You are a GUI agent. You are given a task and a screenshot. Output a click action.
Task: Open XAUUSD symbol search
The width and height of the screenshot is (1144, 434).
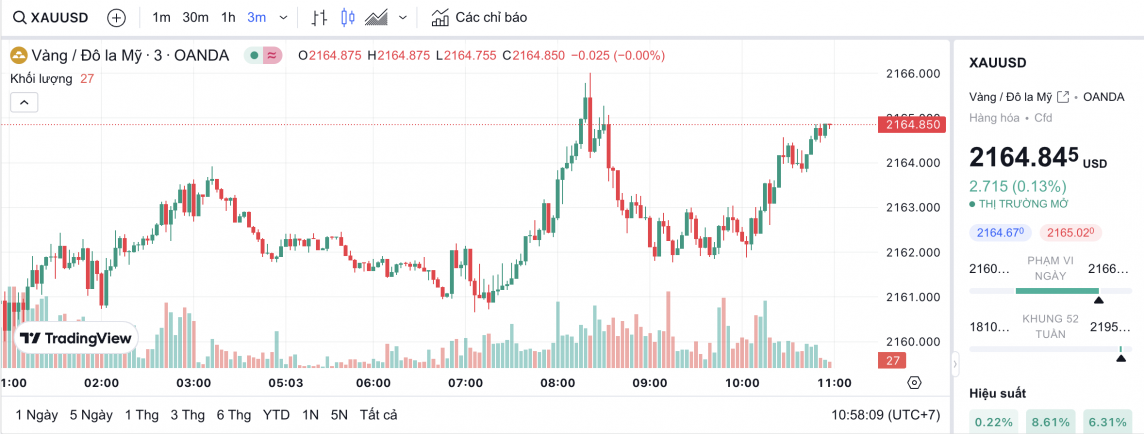coord(50,17)
